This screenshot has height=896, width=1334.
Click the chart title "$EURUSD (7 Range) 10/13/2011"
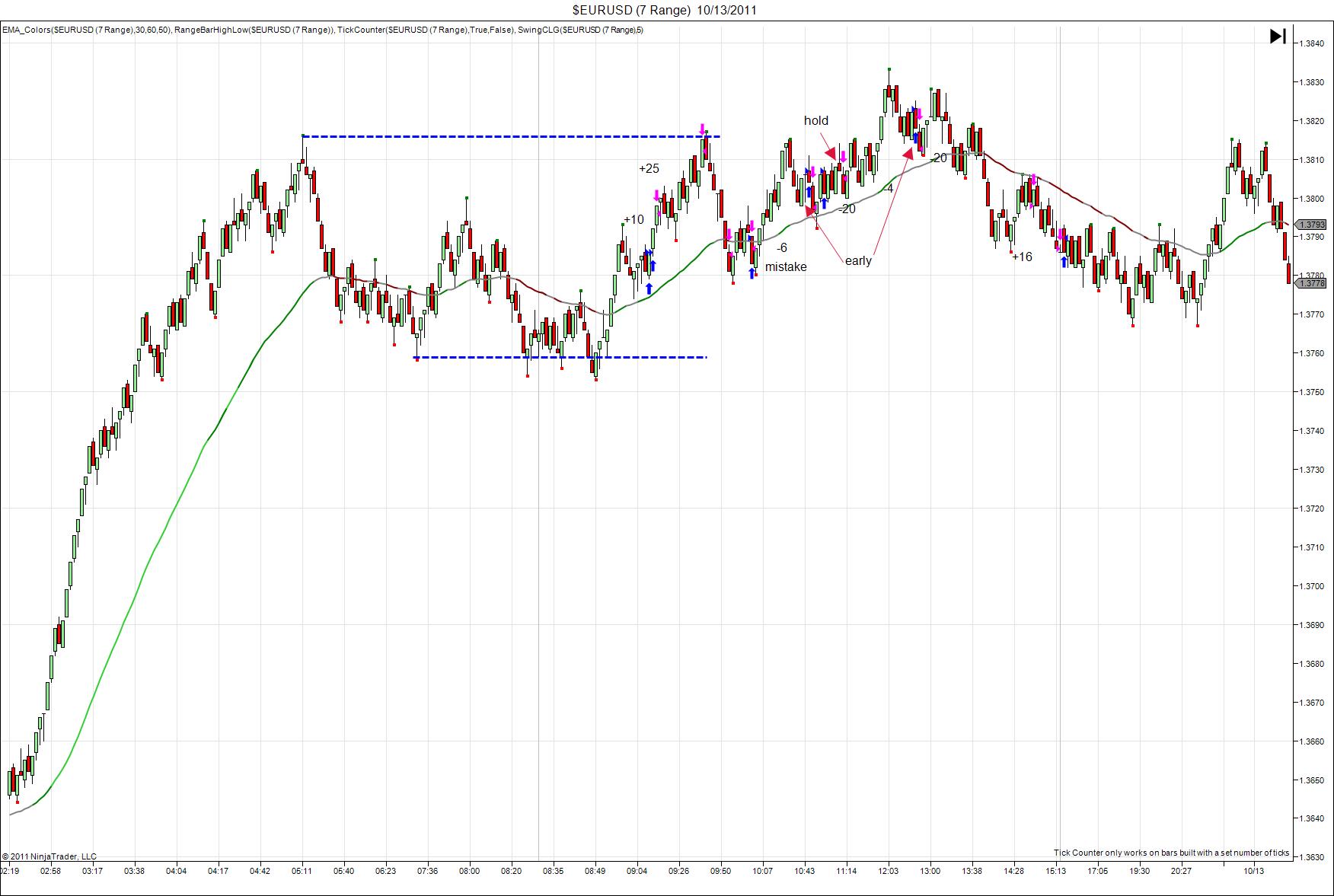click(x=665, y=10)
